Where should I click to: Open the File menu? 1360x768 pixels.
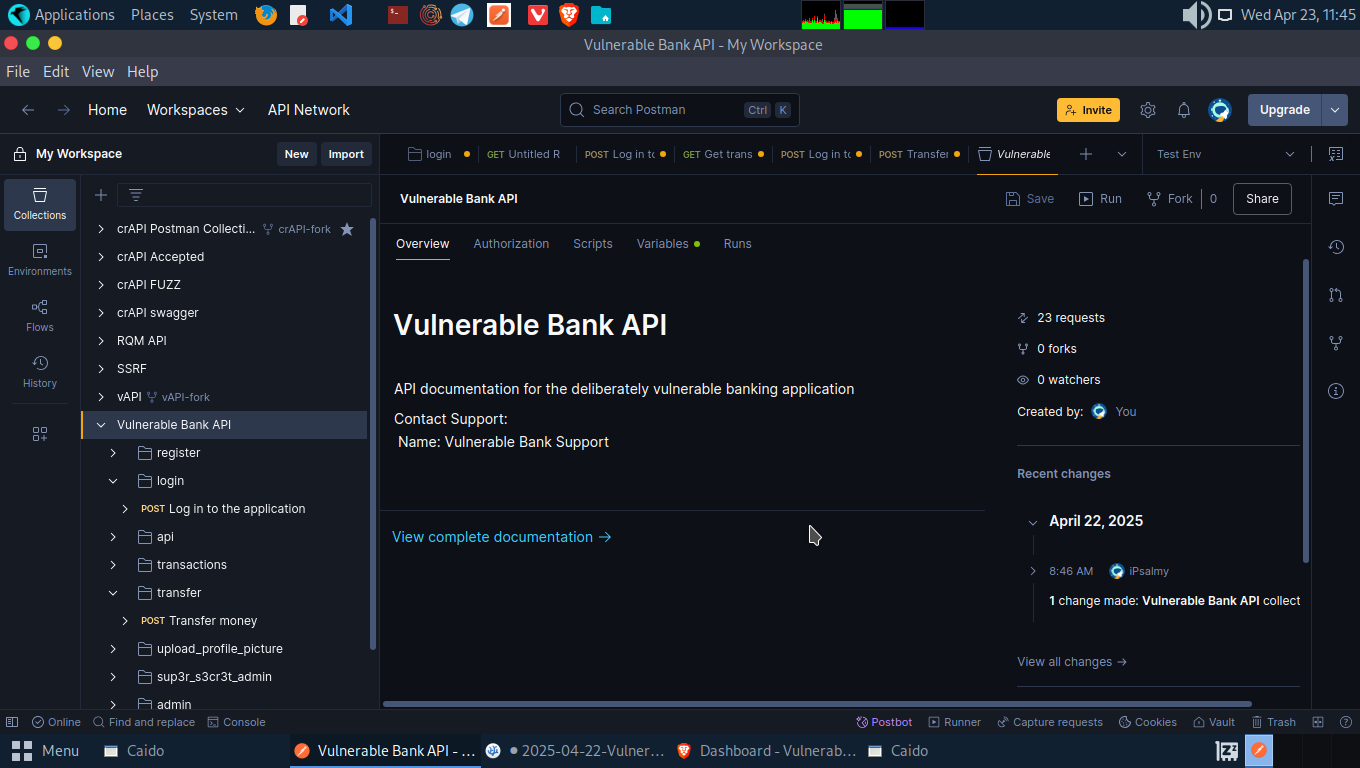(18, 72)
